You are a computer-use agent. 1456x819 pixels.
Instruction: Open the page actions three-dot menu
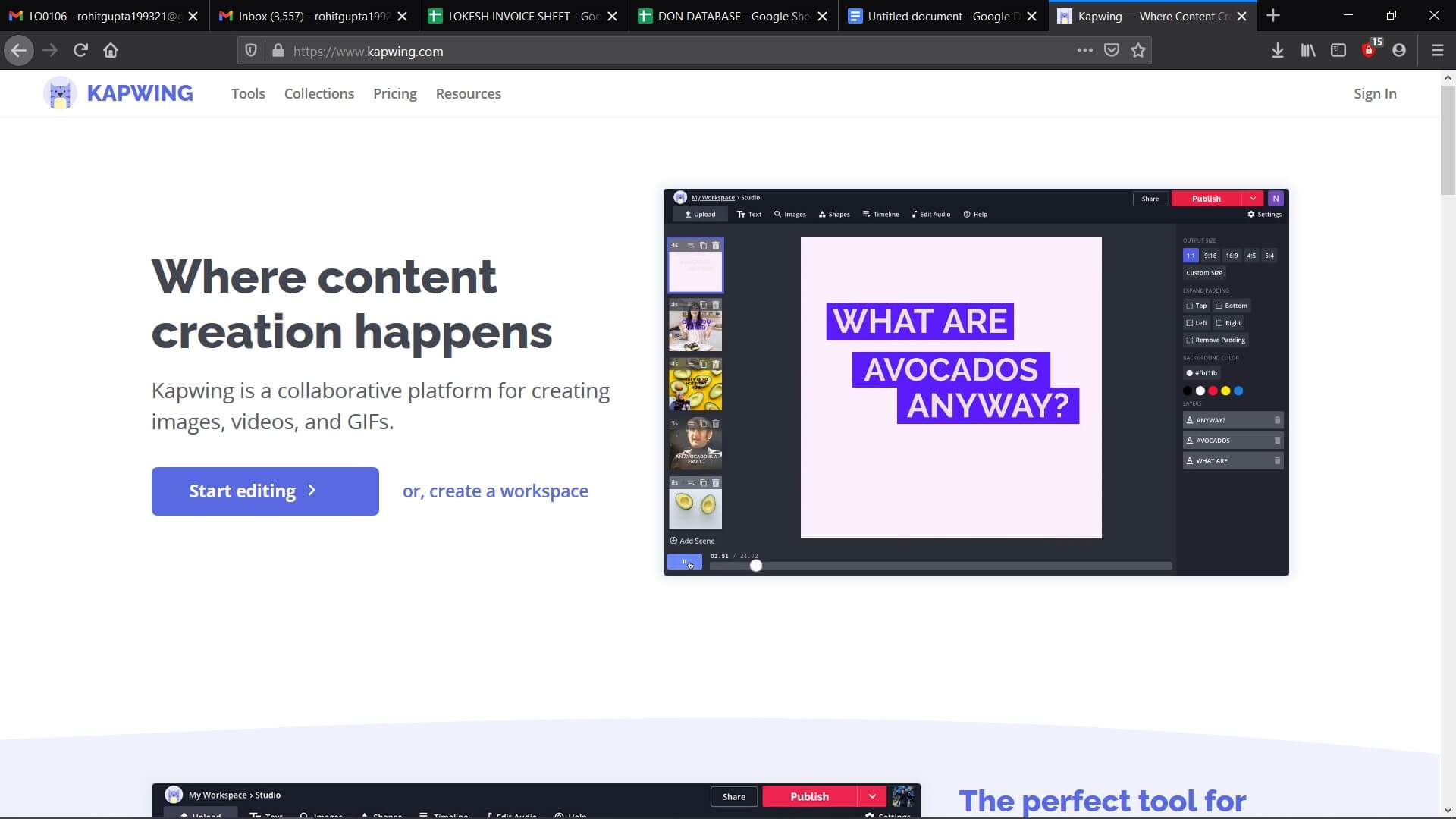pyautogui.click(x=1085, y=51)
